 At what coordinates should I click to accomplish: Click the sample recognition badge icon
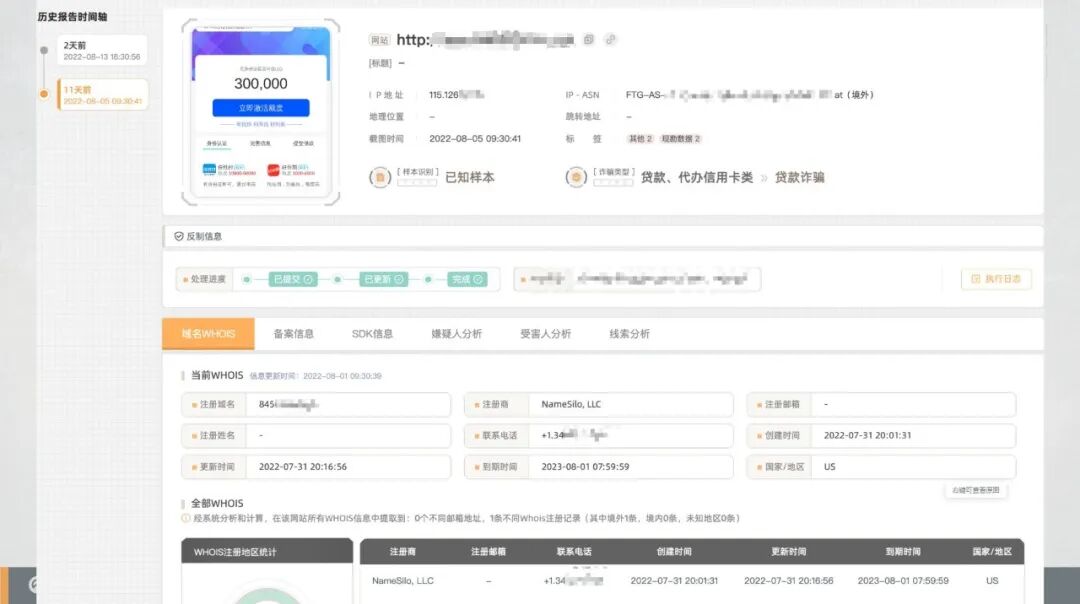[380, 178]
